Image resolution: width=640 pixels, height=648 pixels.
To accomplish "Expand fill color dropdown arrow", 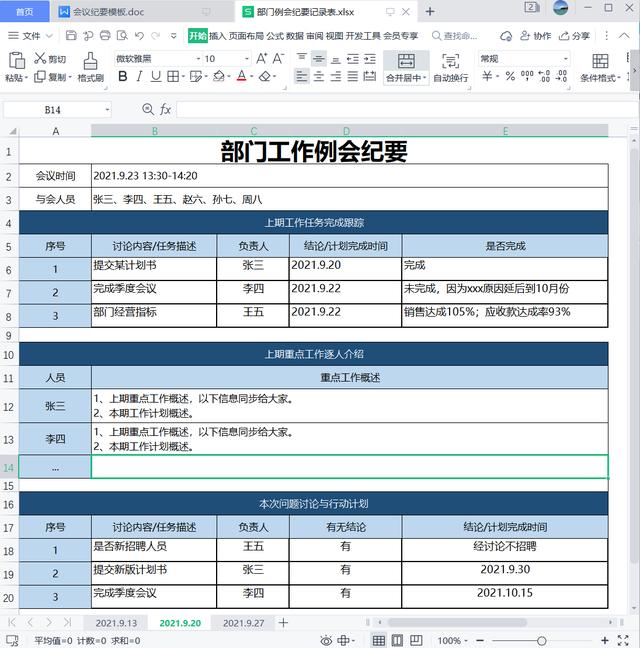I will click(x=228, y=77).
